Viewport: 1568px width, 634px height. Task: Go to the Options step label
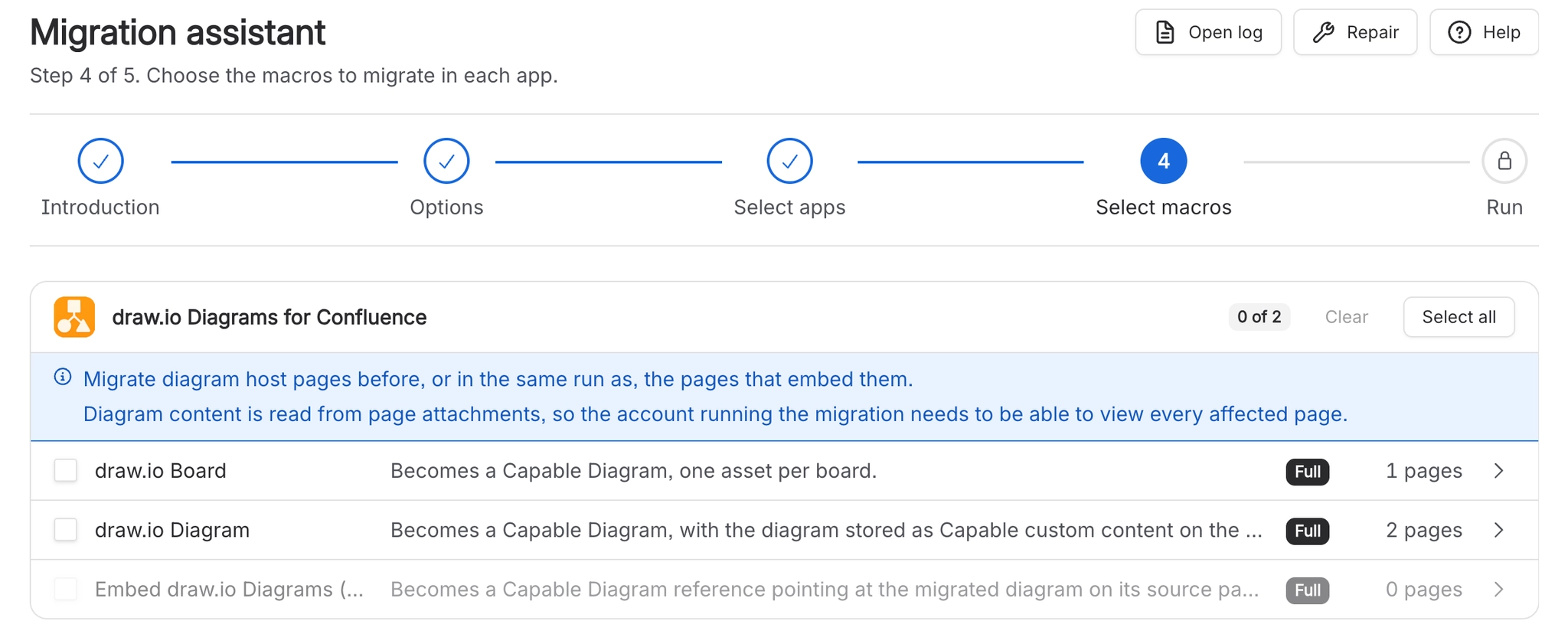click(446, 208)
